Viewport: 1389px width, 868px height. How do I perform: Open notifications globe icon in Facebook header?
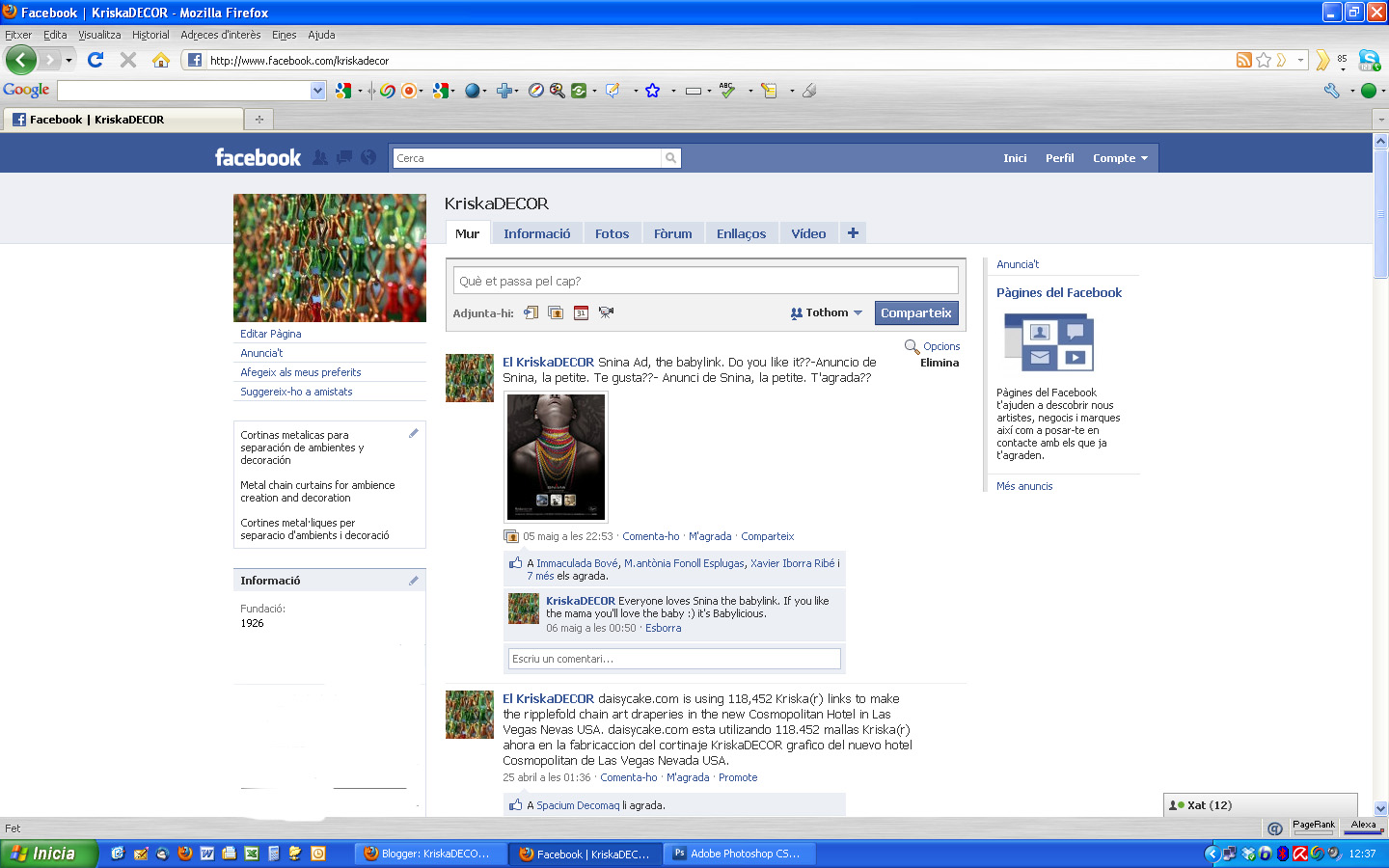[x=368, y=157]
